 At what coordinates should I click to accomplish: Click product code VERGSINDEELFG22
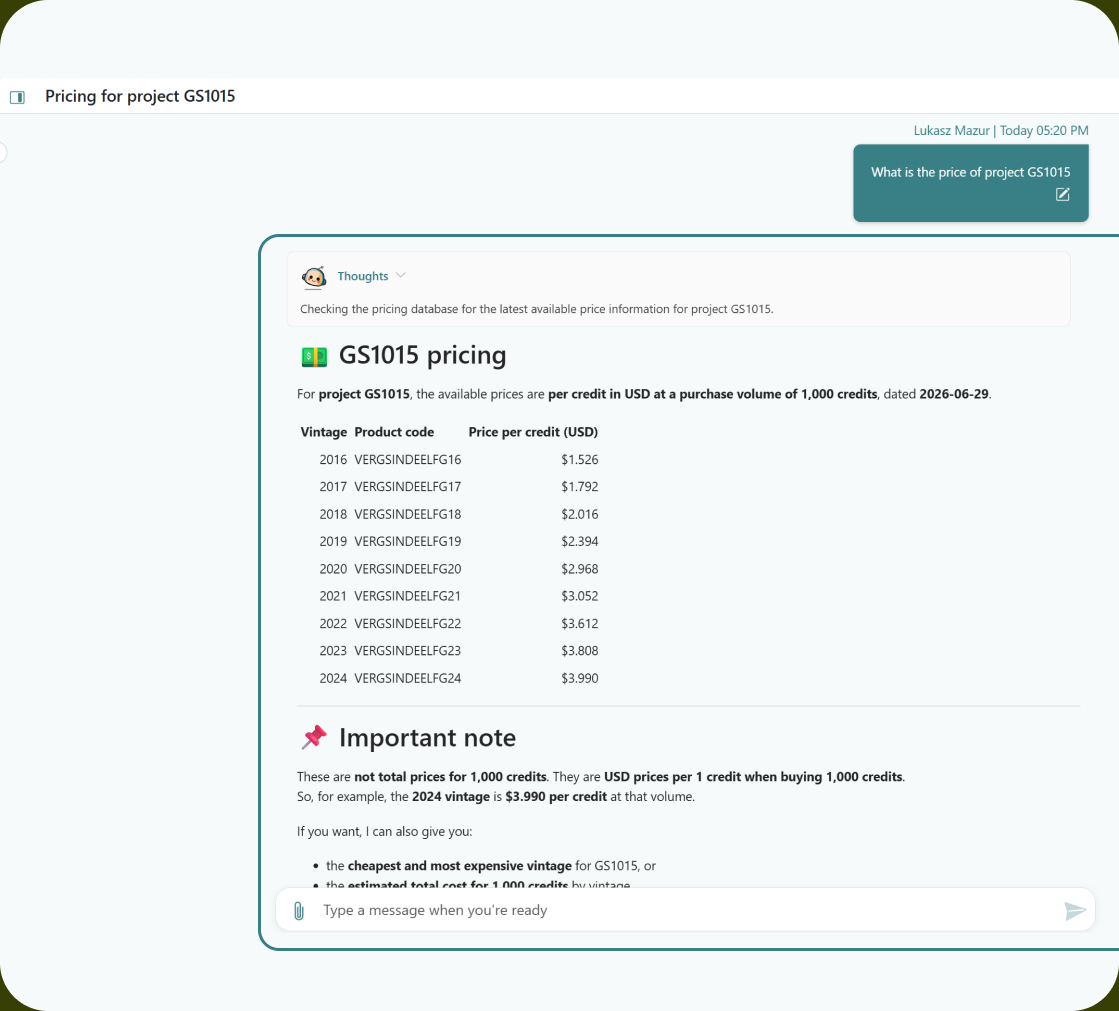(x=407, y=624)
